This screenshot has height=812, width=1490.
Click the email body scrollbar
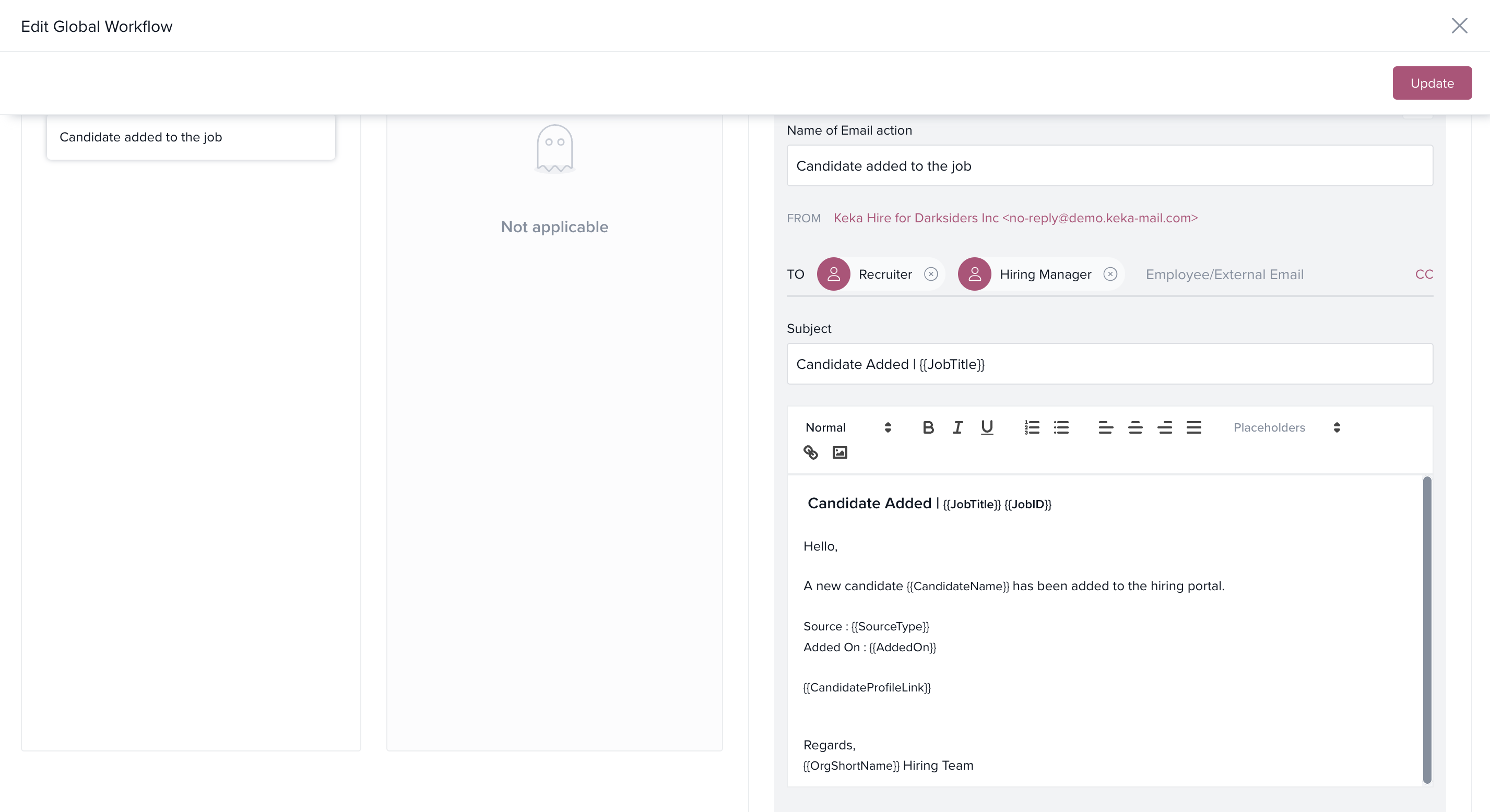tap(1427, 629)
